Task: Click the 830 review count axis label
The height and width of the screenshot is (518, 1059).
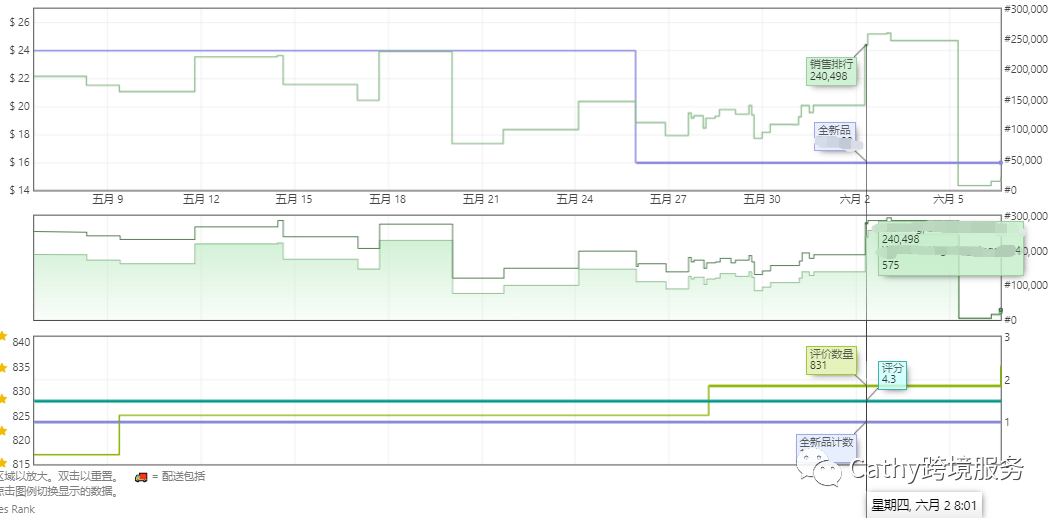Action: [x=22, y=392]
